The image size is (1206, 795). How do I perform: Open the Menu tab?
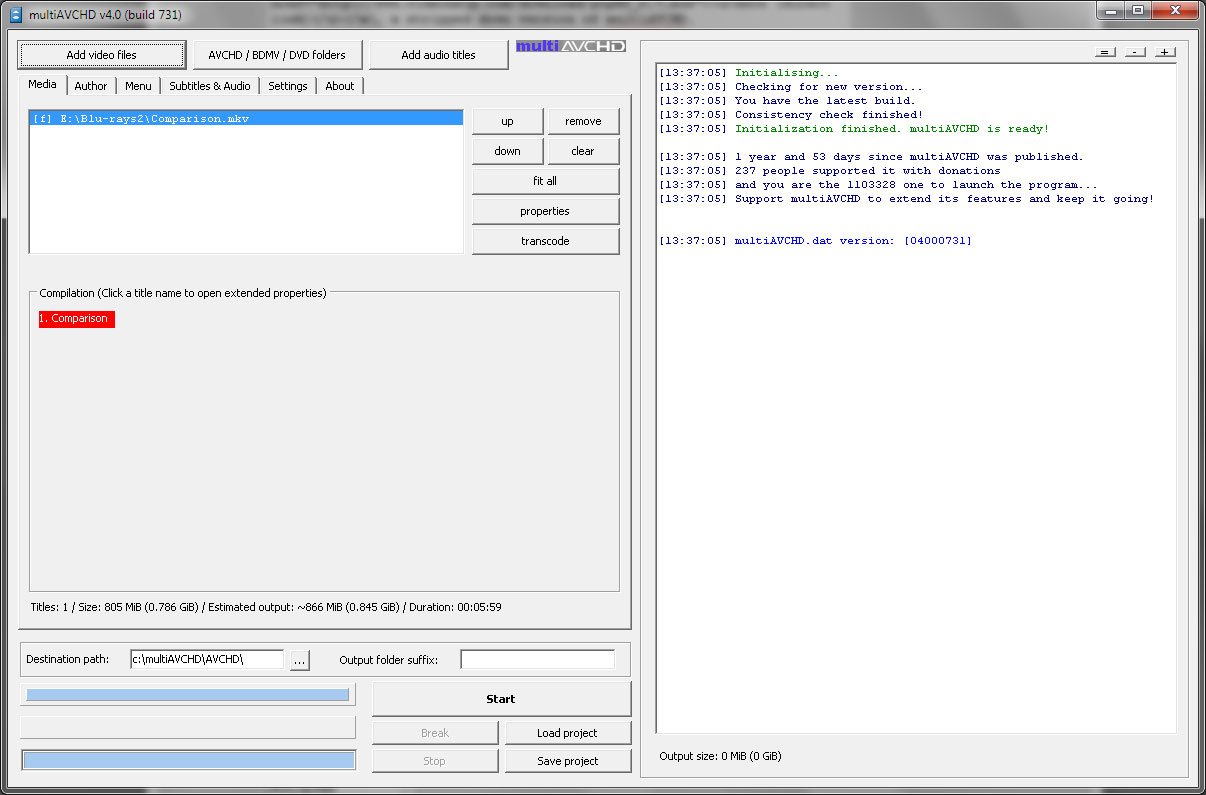point(138,86)
